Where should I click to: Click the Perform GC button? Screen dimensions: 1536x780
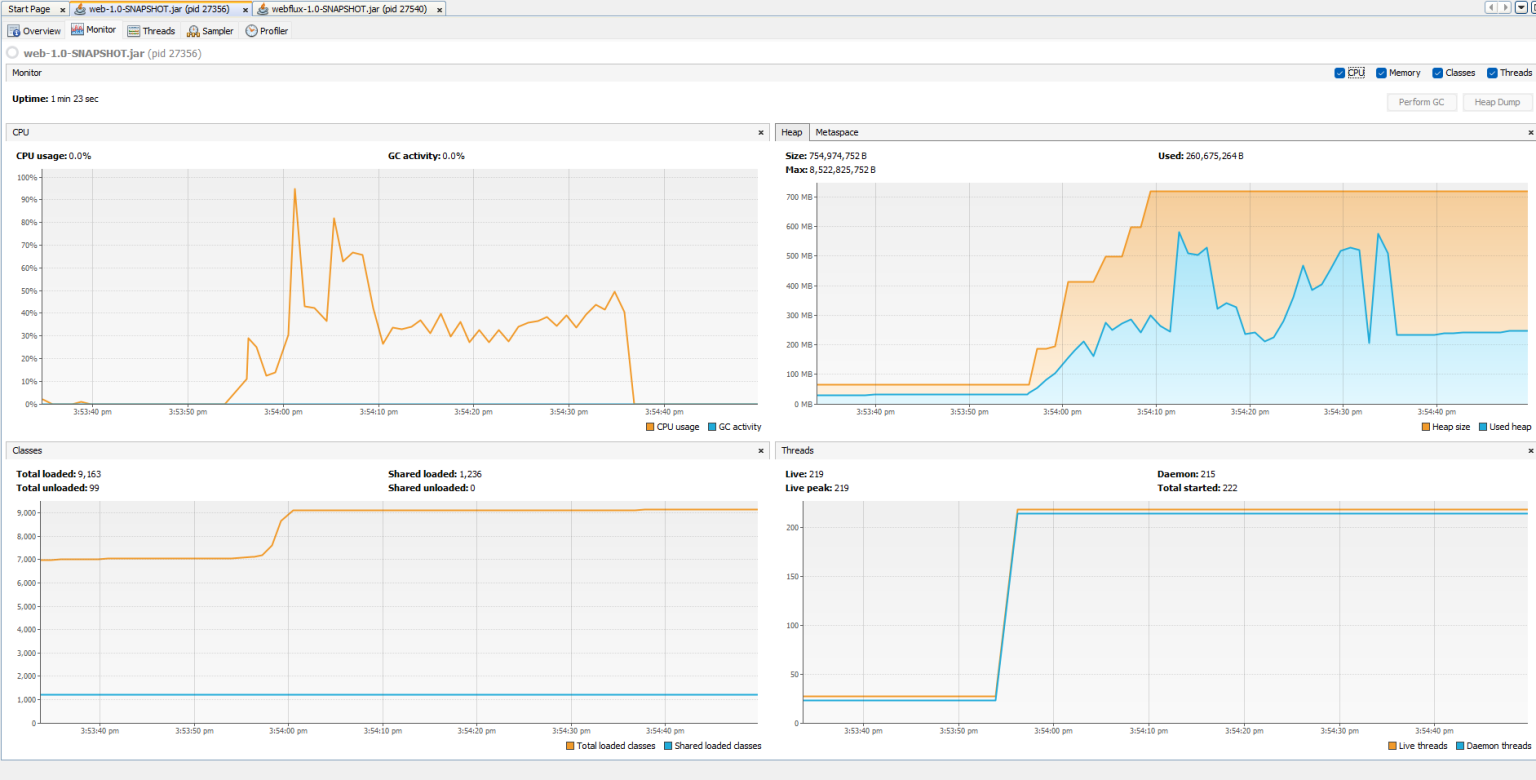[1421, 101]
